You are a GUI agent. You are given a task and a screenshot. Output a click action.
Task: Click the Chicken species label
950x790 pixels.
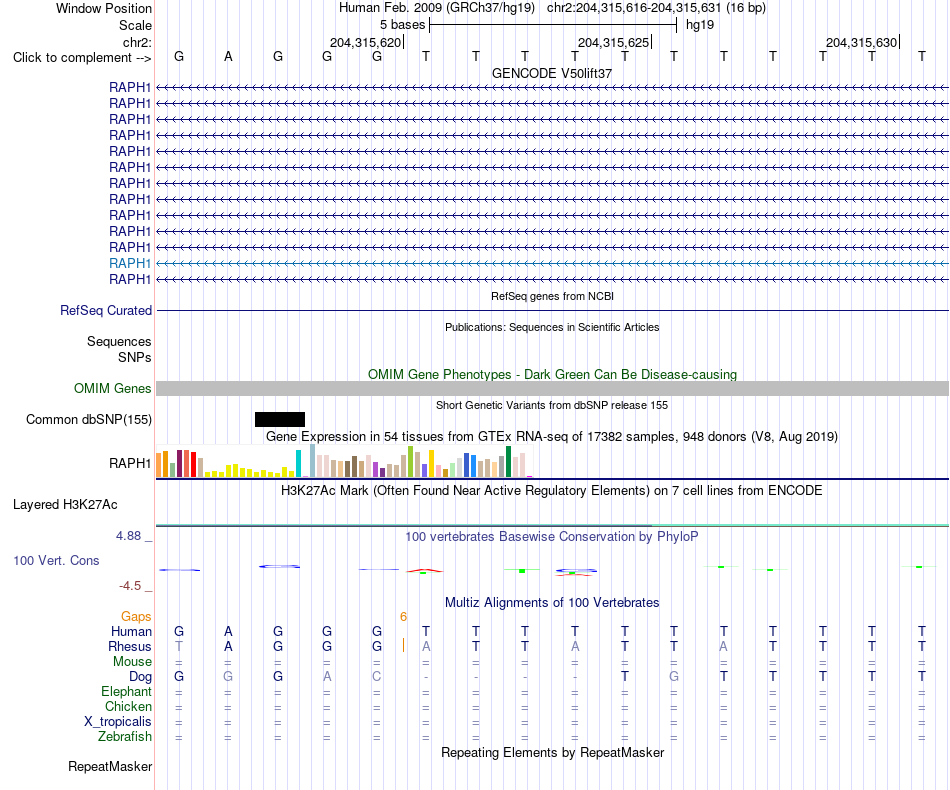click(128, 706)
